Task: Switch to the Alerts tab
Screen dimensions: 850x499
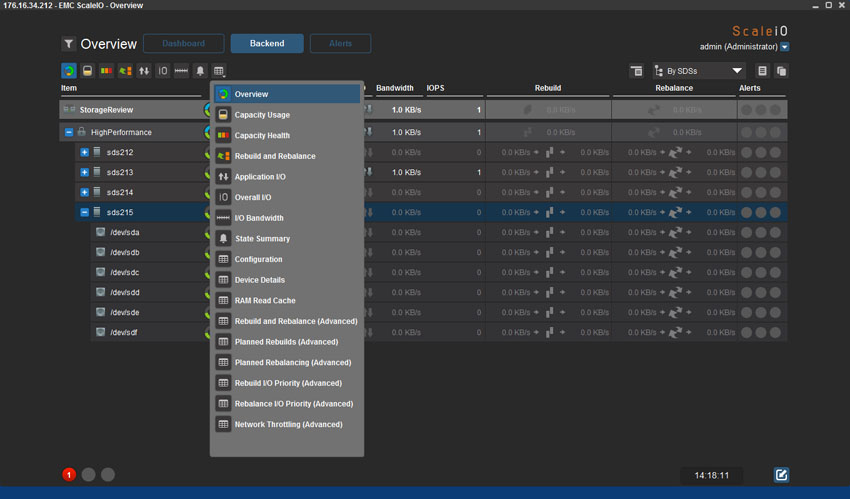Action: (340, 43)
